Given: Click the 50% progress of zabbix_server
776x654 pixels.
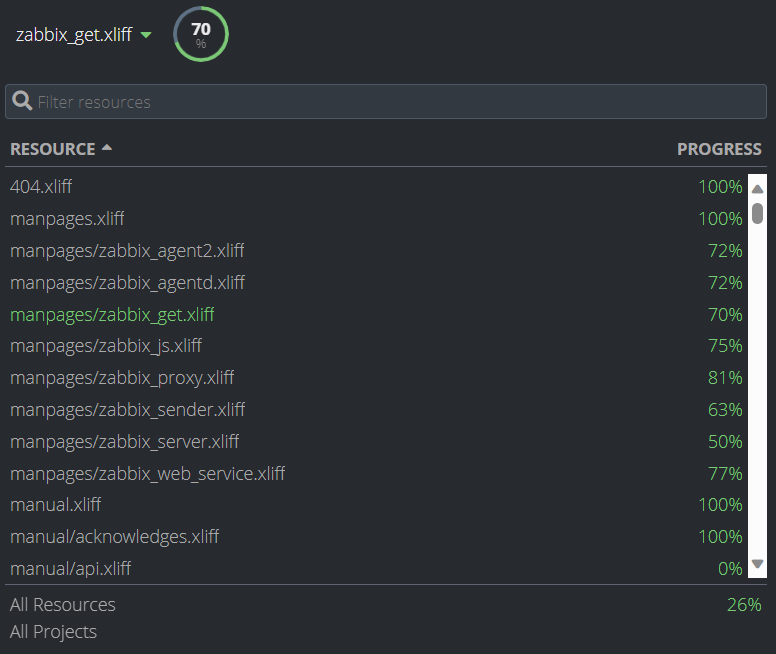Looking at the screenshot, I should coord(725,442).
